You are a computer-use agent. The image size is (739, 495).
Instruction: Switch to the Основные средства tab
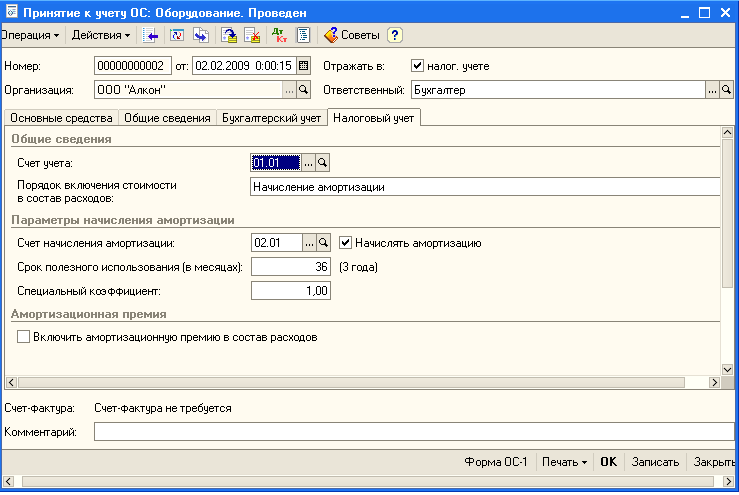pyautogui.click(x=60, y=118)
